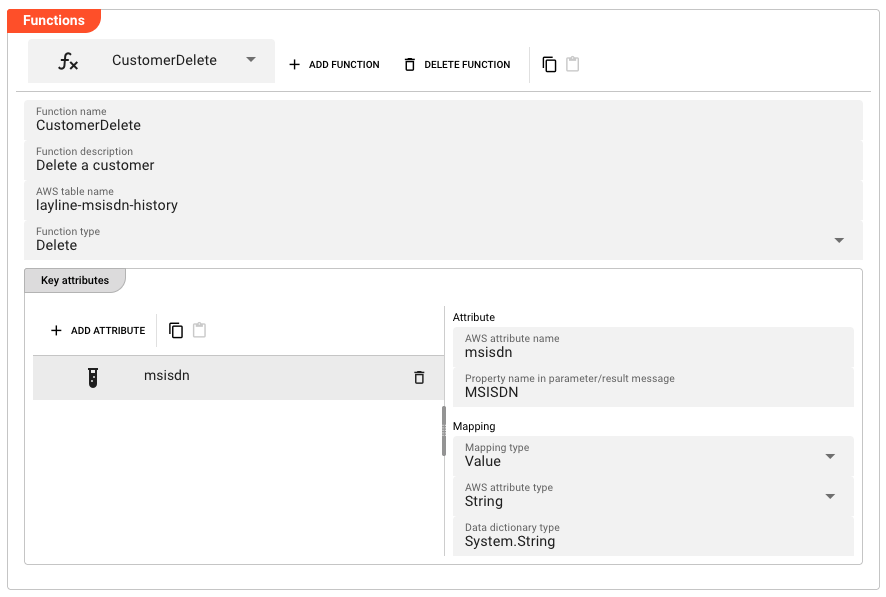Switch to the Key attributes tab
This screenshot has width=886, height=597.
point(74,280)
